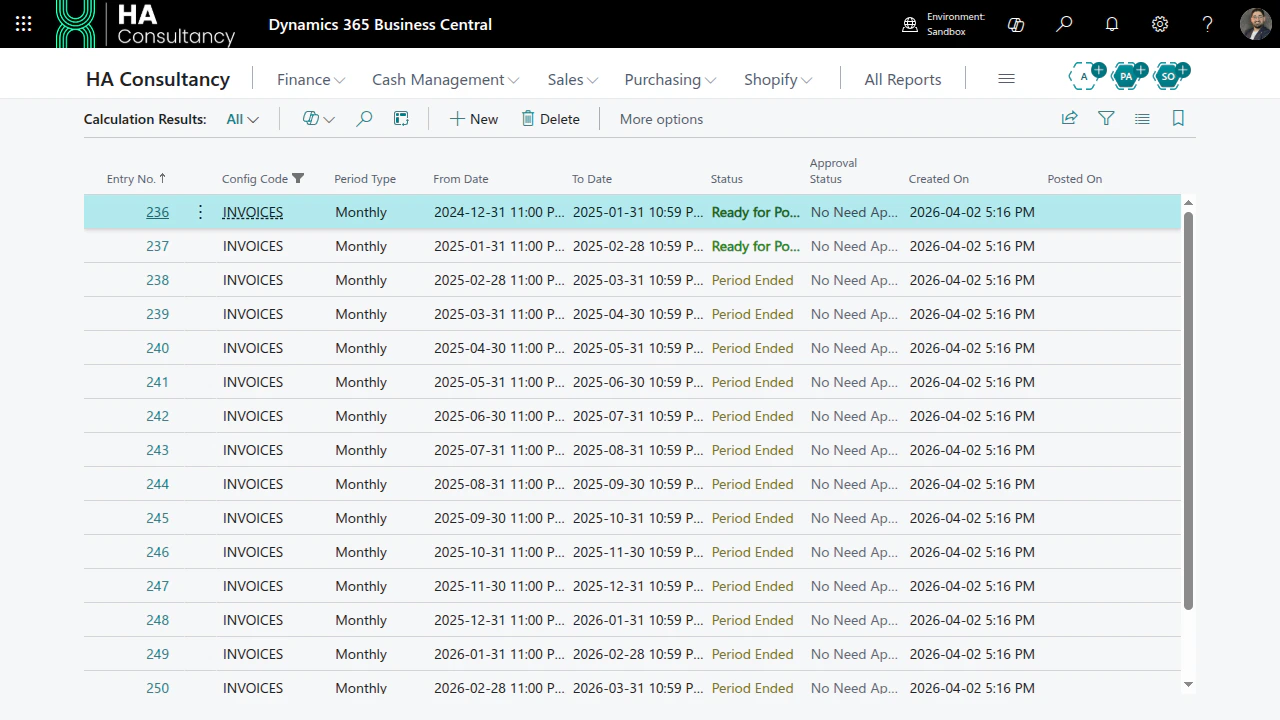This screenshot has height=720, width=1280.
Task: Open the To Date column header menu
Action: pos(592,179)
